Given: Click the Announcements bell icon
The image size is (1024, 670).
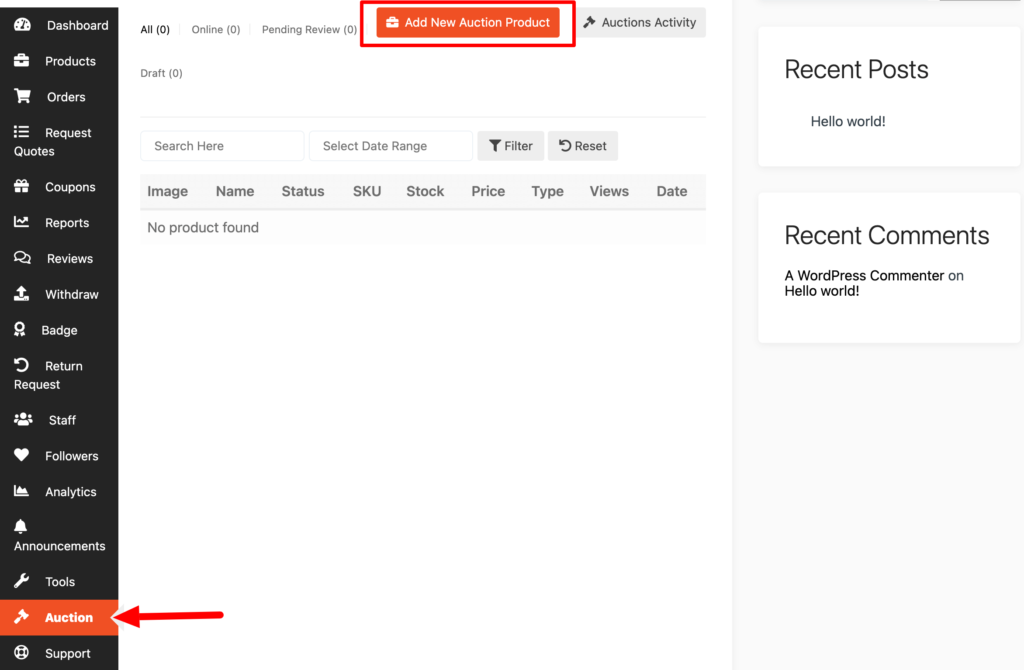Looking at the screenshot, I should (21, 526).
